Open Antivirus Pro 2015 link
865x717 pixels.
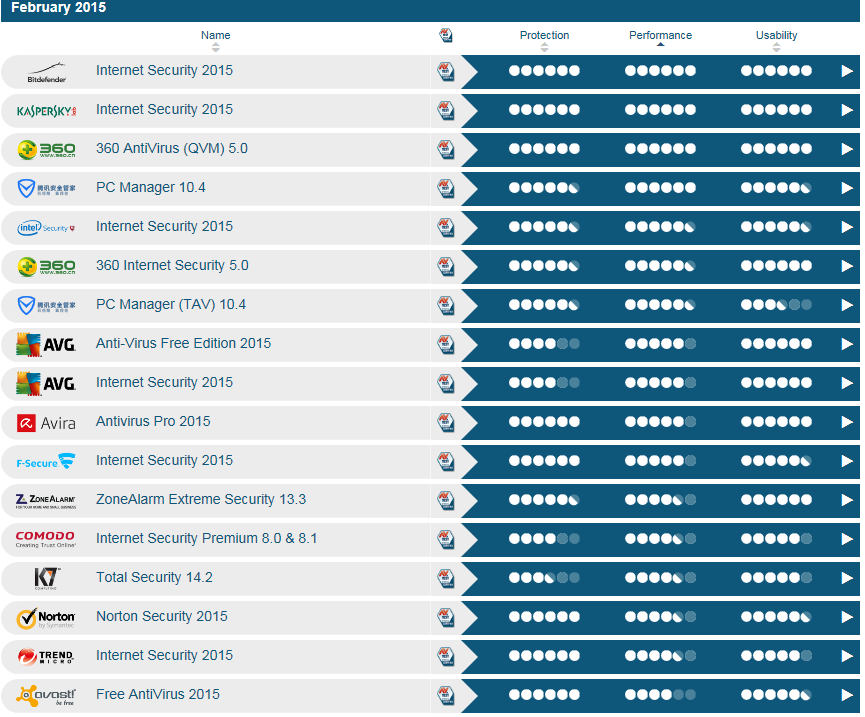[x=153, y=421]
